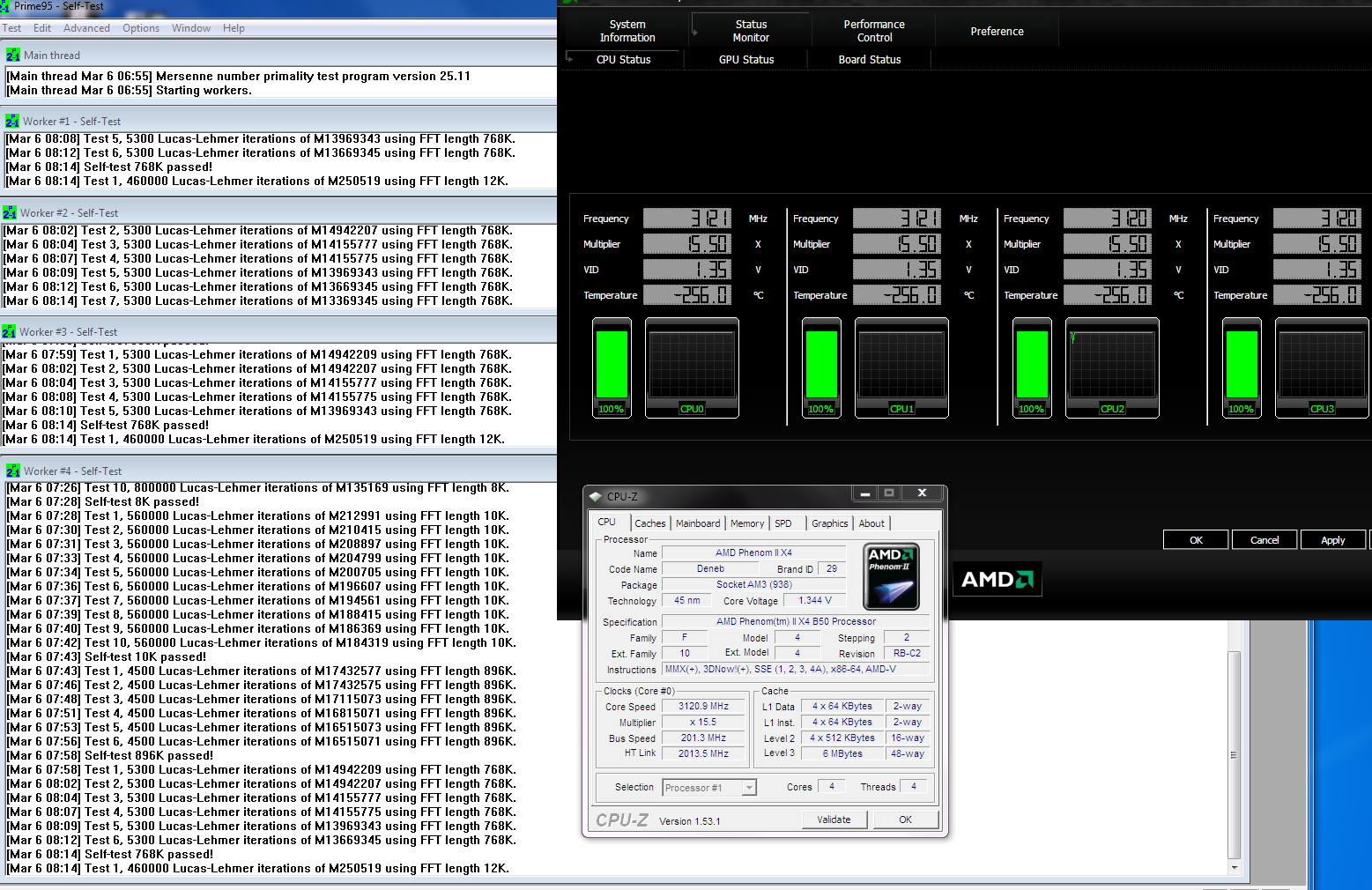
Task: Click the CPU2 usage graph
Action: [1112, 367]
